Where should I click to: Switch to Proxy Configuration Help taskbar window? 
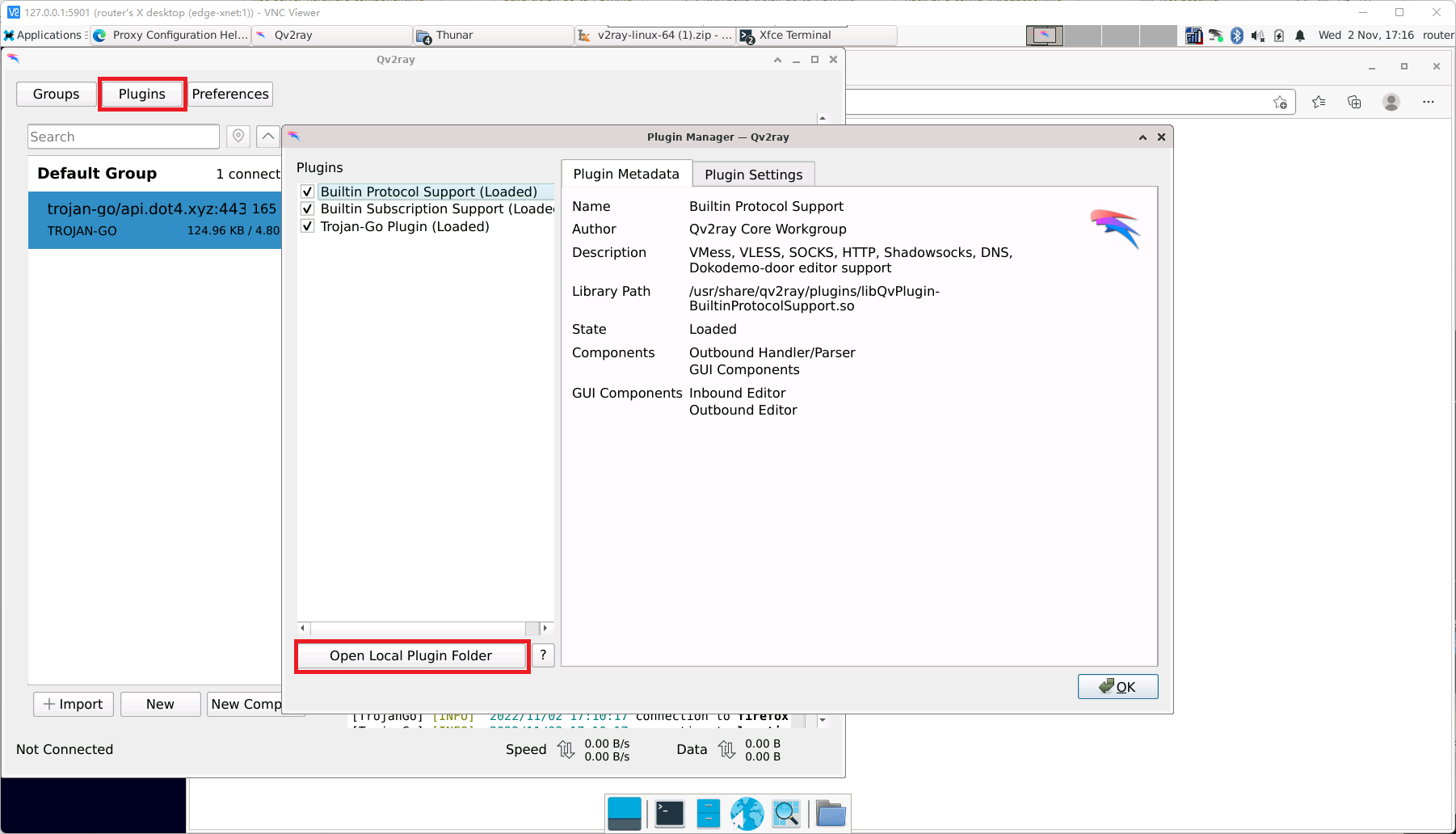pos(170,36)
